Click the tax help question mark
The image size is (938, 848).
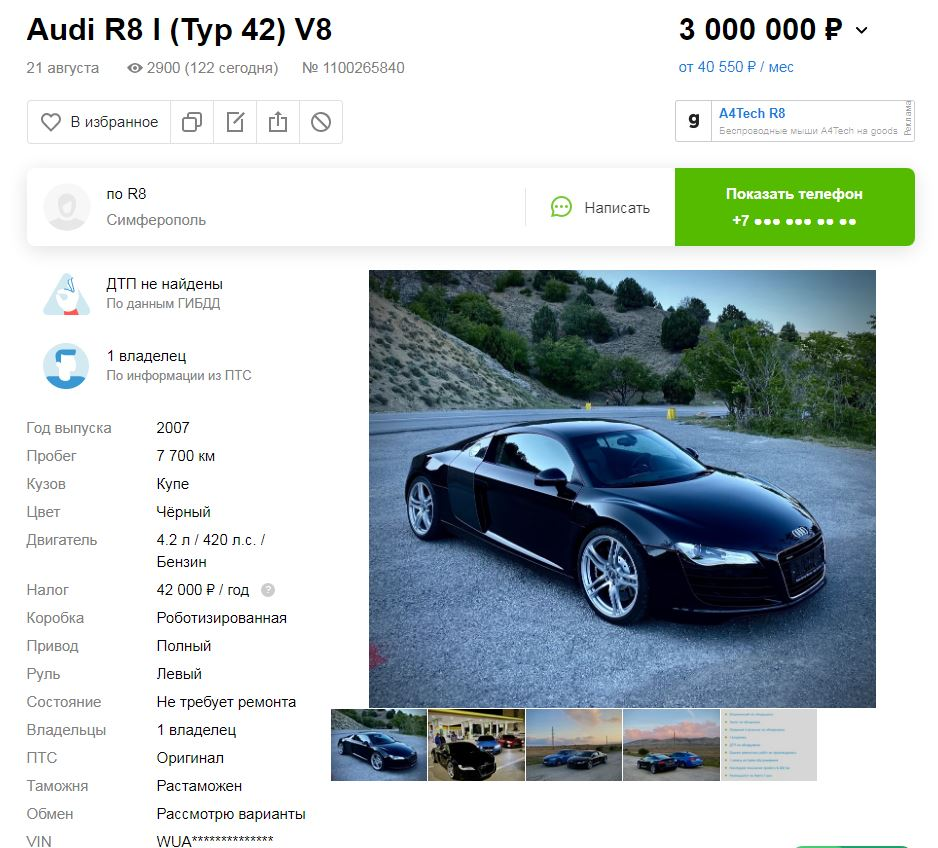coord(268,590)
